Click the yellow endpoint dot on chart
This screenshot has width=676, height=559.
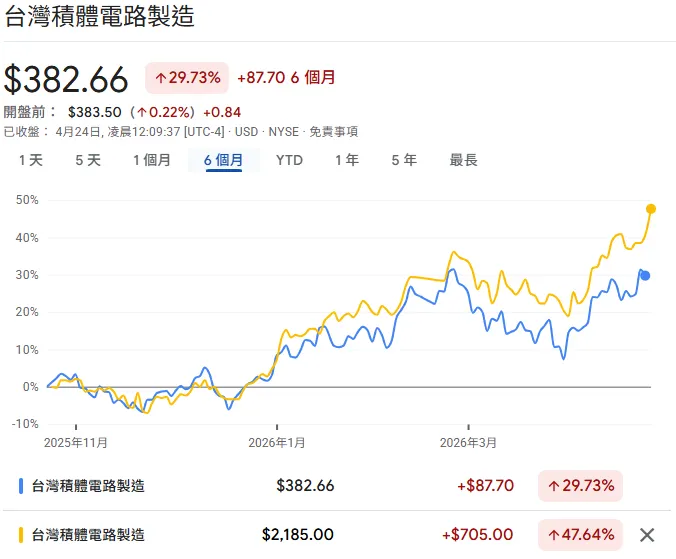click(x=651, y=209)
